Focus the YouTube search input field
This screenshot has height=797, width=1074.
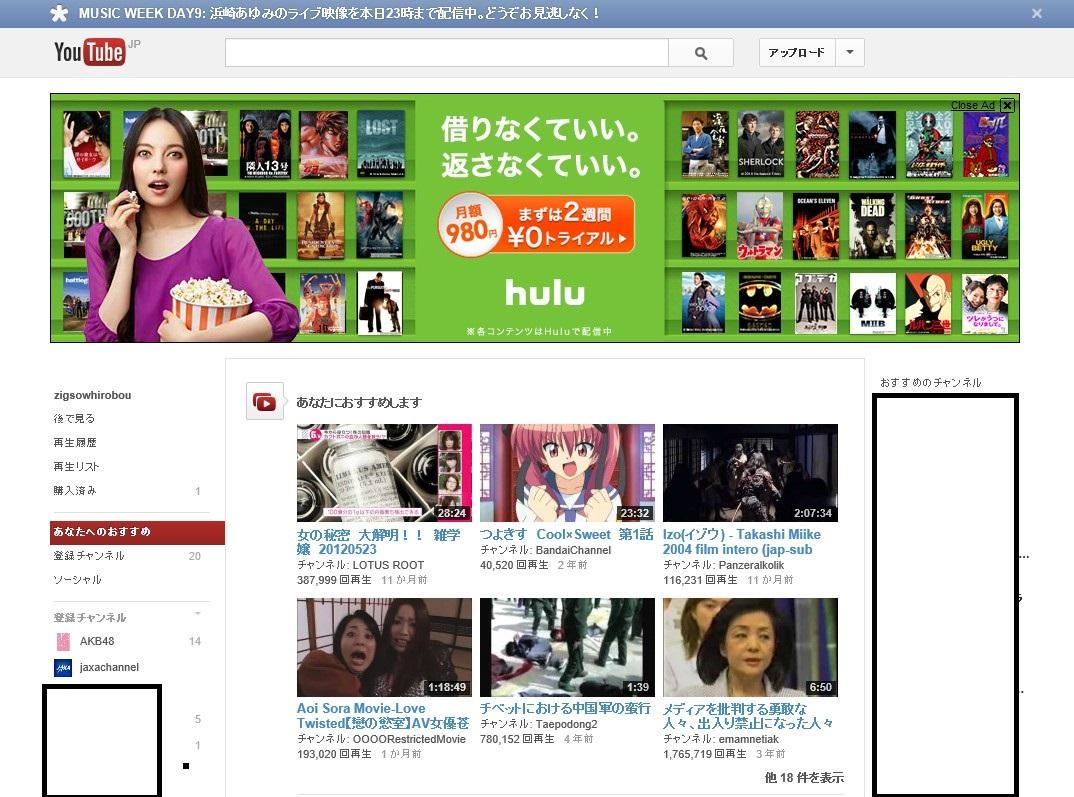[447, 53]
